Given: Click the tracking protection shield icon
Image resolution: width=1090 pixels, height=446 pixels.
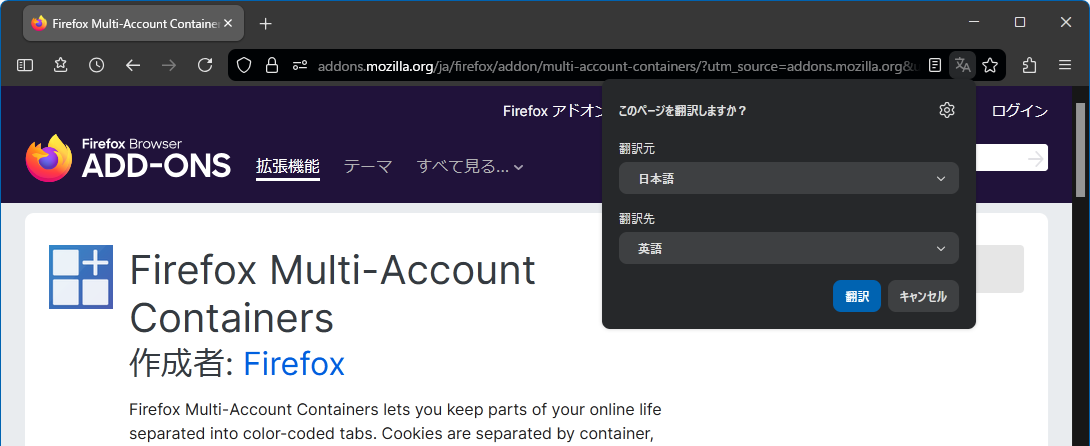Looking at the screenshot, I should coord(244,65).
